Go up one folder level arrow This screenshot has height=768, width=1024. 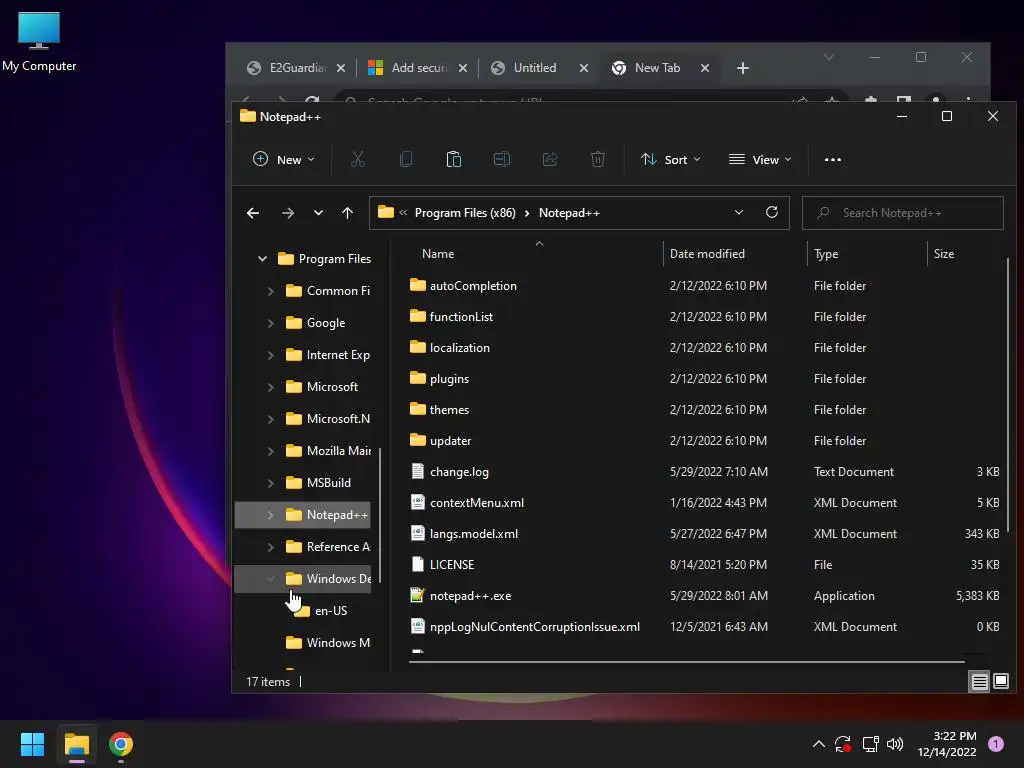347,213
